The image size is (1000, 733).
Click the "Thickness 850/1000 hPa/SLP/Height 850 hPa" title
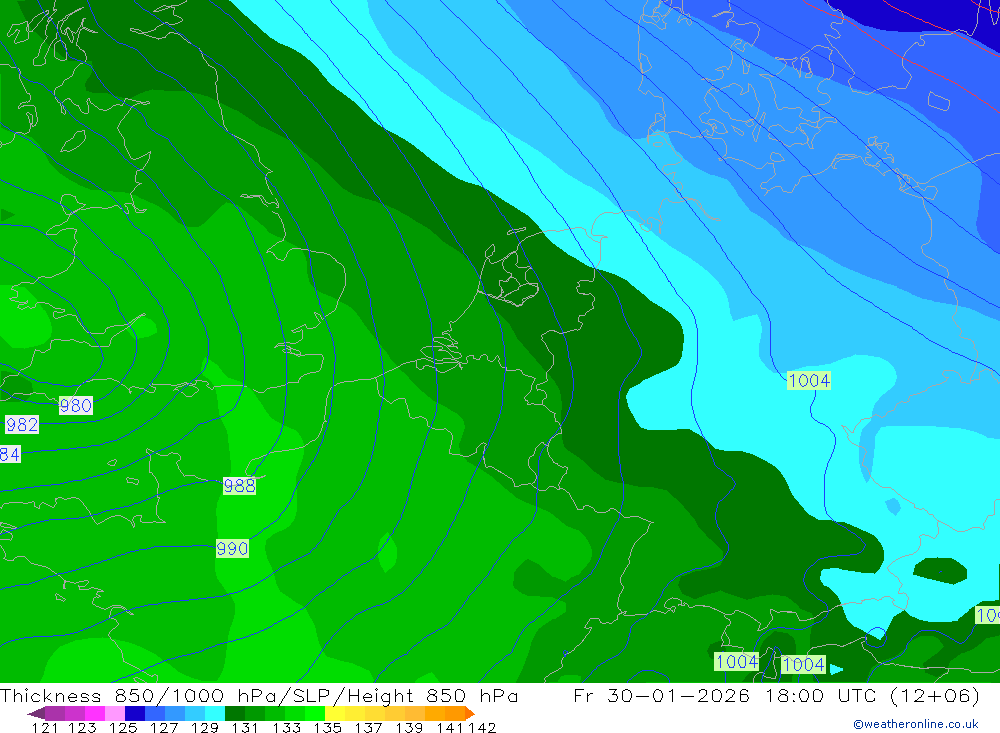pos(259,695)
